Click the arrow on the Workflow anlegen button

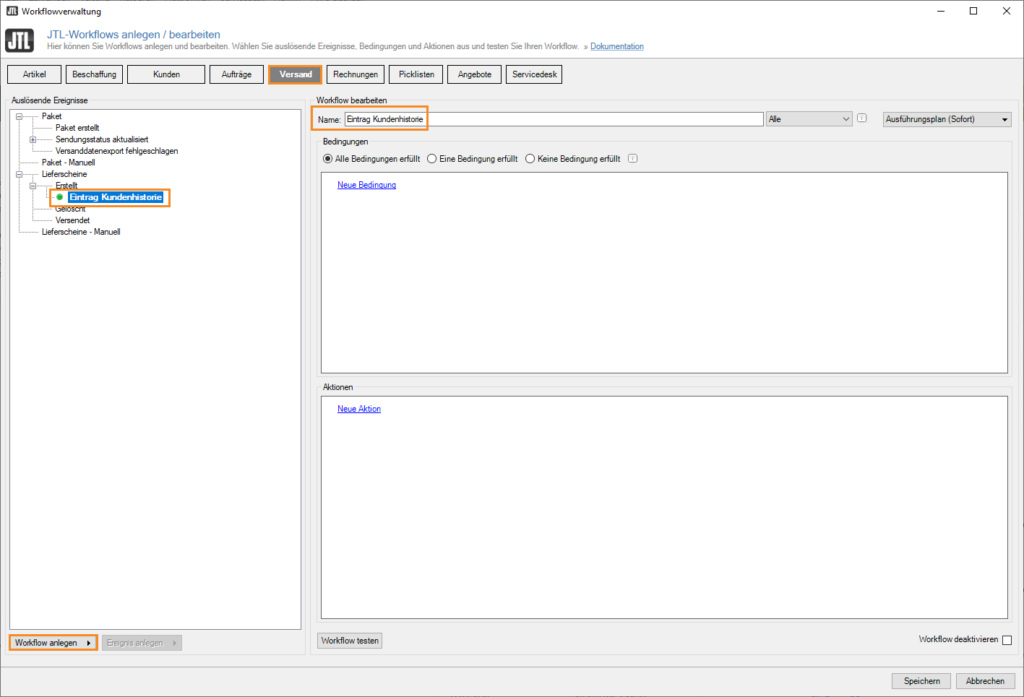point(88,642)
